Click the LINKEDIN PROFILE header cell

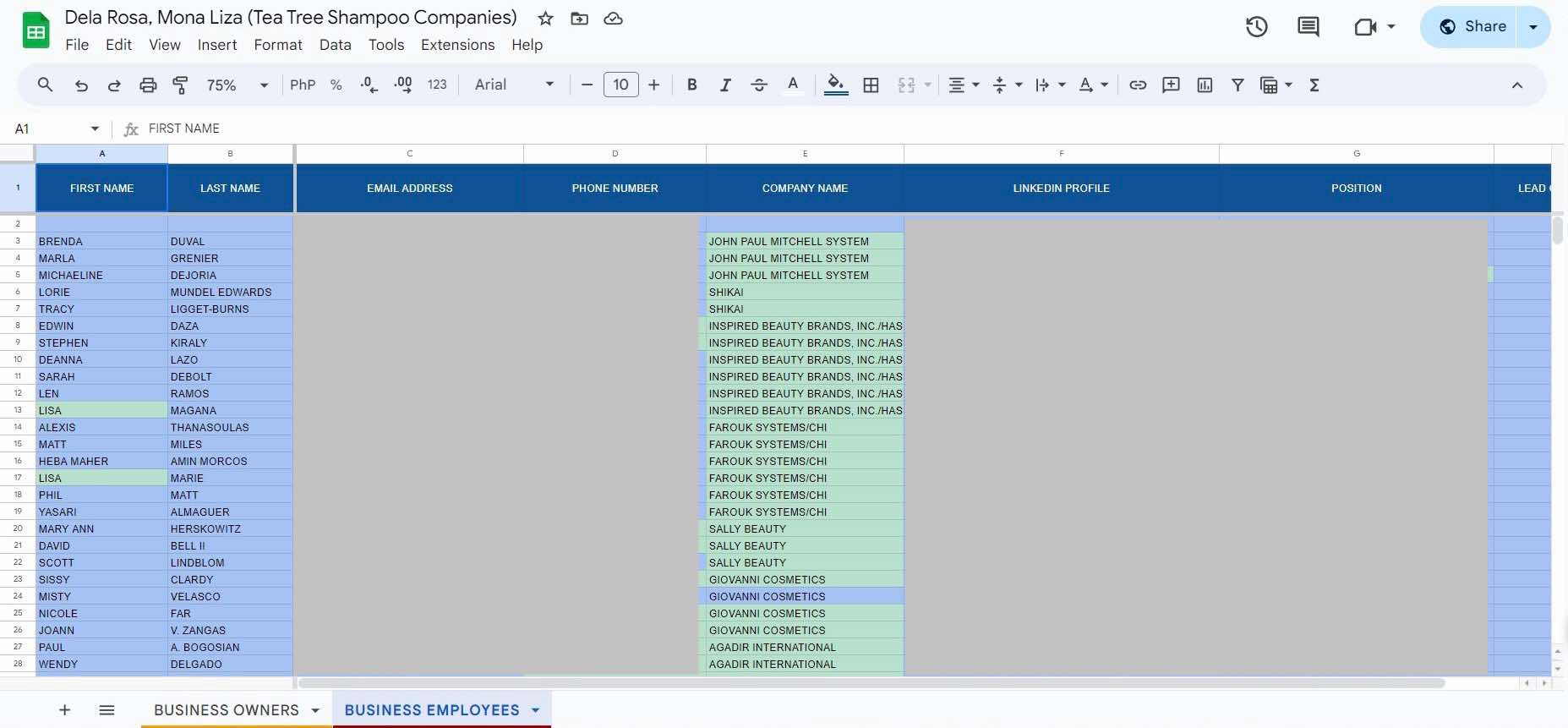click(1062, 188)
